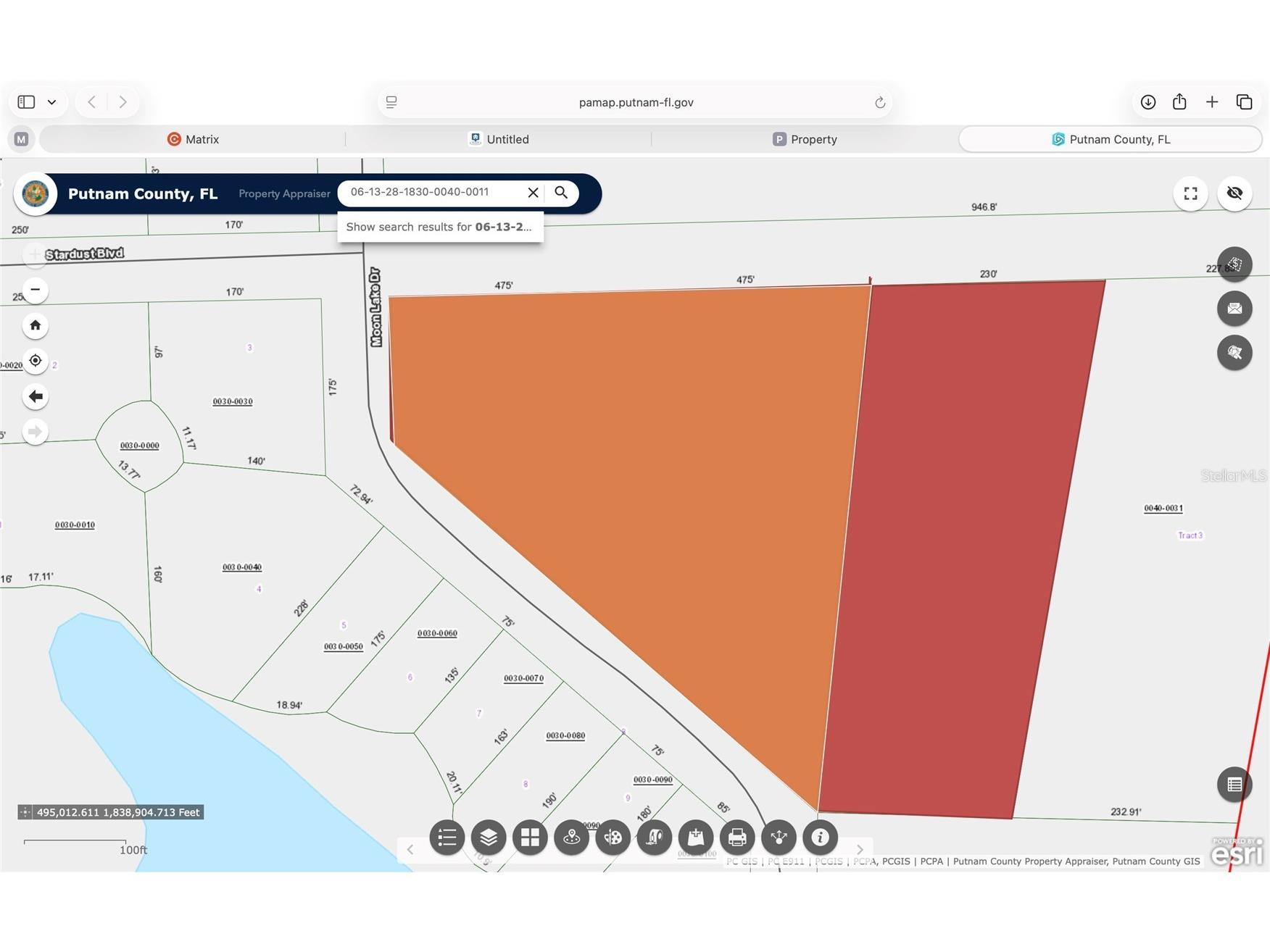This screenshot has height=952, width=1270.
Task: Open the Layer List widget
Action: coord(489,838)
